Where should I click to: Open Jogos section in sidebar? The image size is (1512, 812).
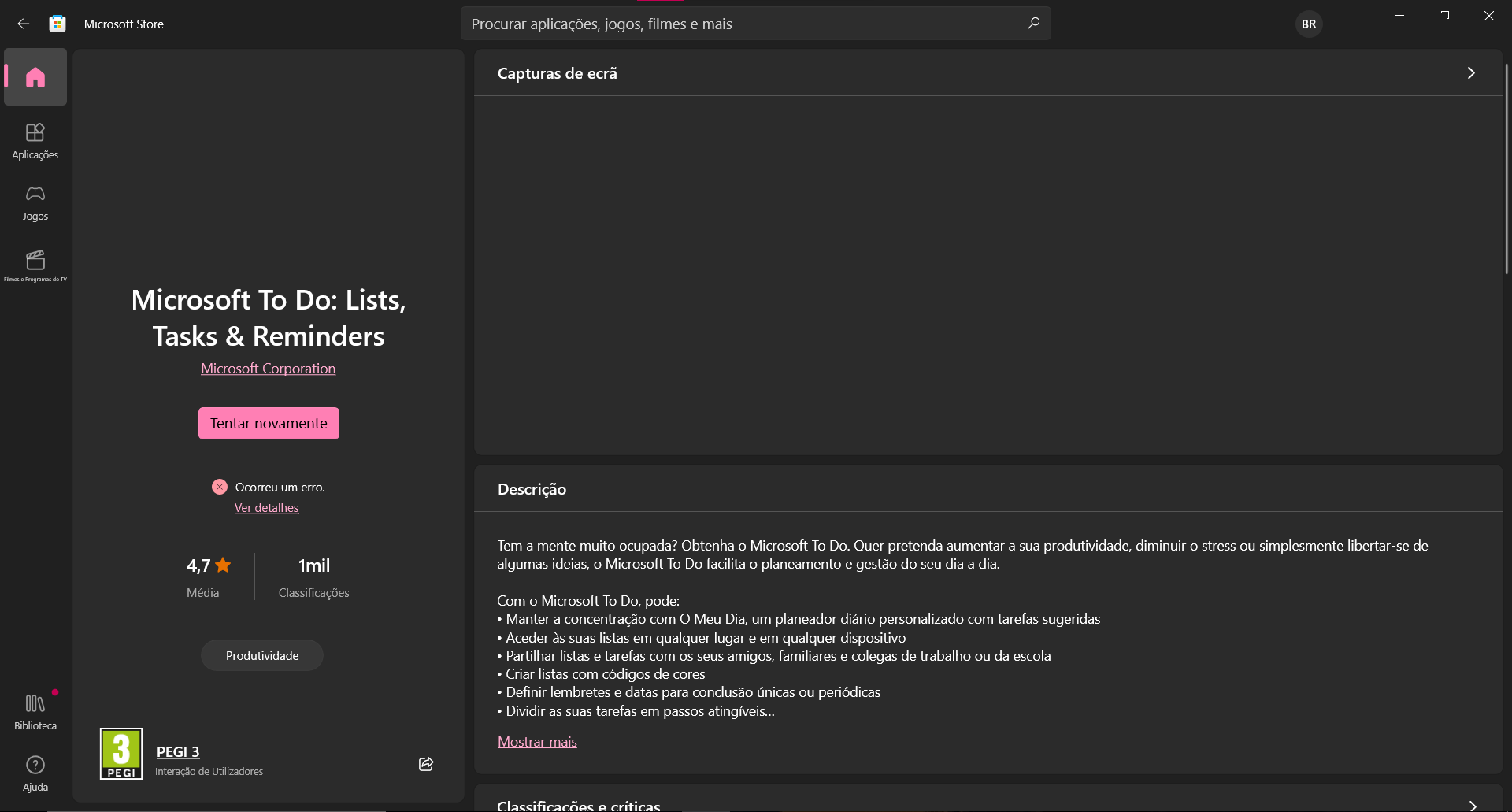point(35,203)
